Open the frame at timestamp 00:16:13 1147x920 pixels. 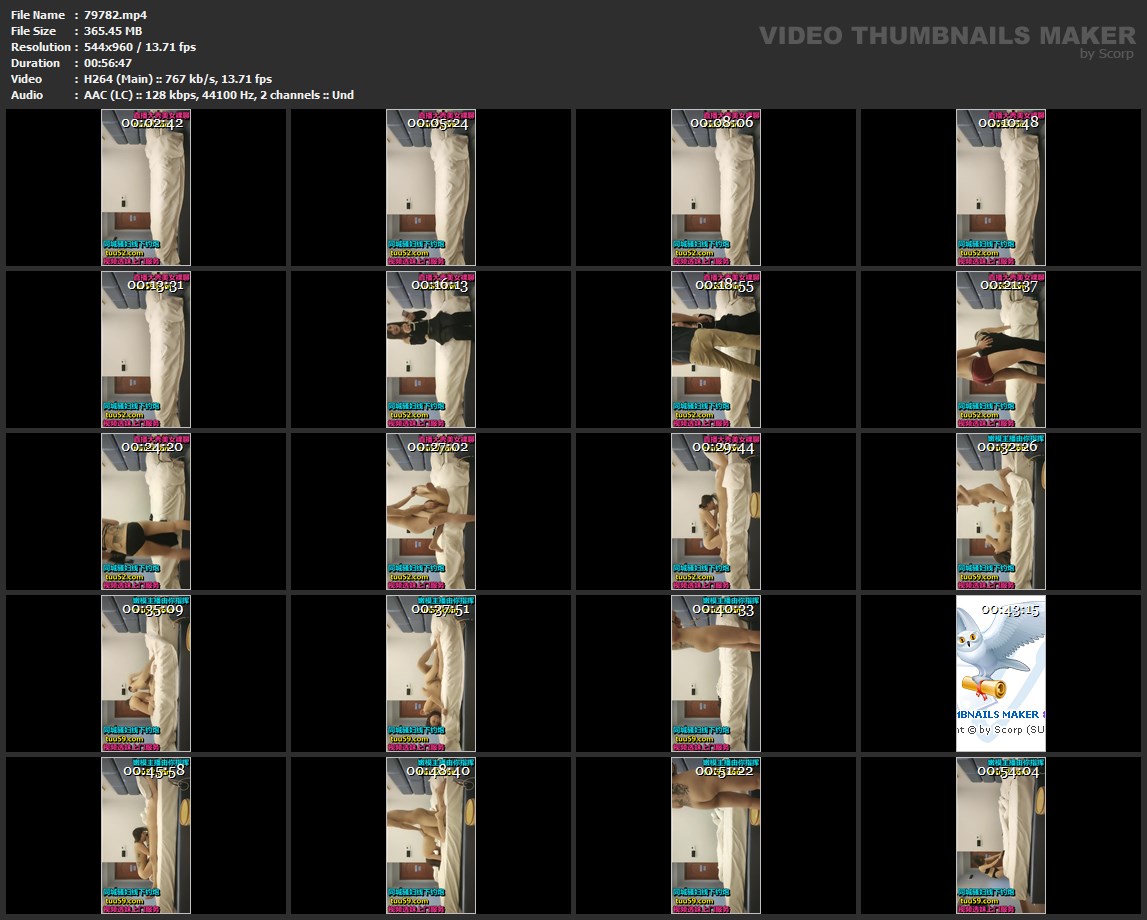click(430, 349)
